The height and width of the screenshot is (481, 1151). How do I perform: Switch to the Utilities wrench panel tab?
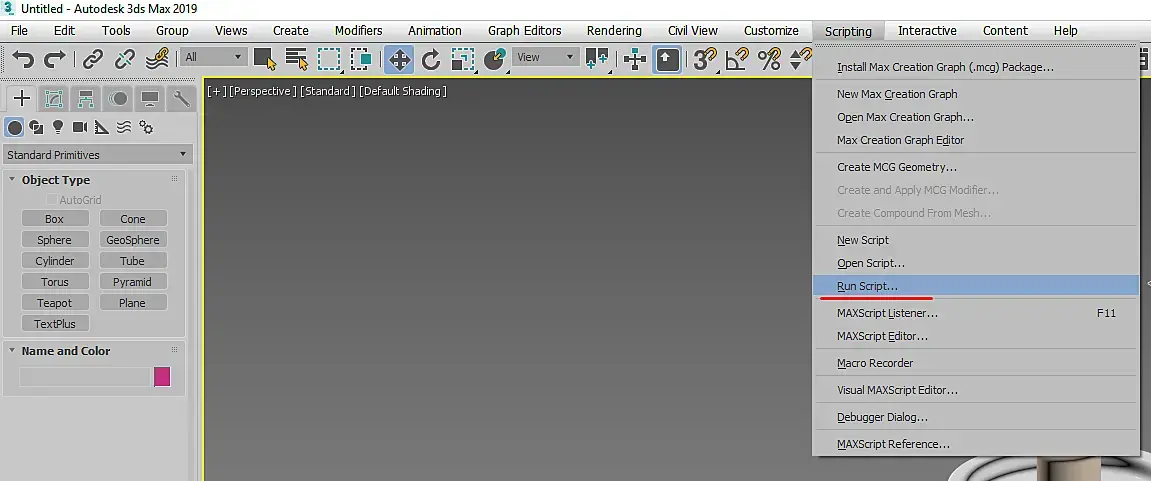pos(181,98)
